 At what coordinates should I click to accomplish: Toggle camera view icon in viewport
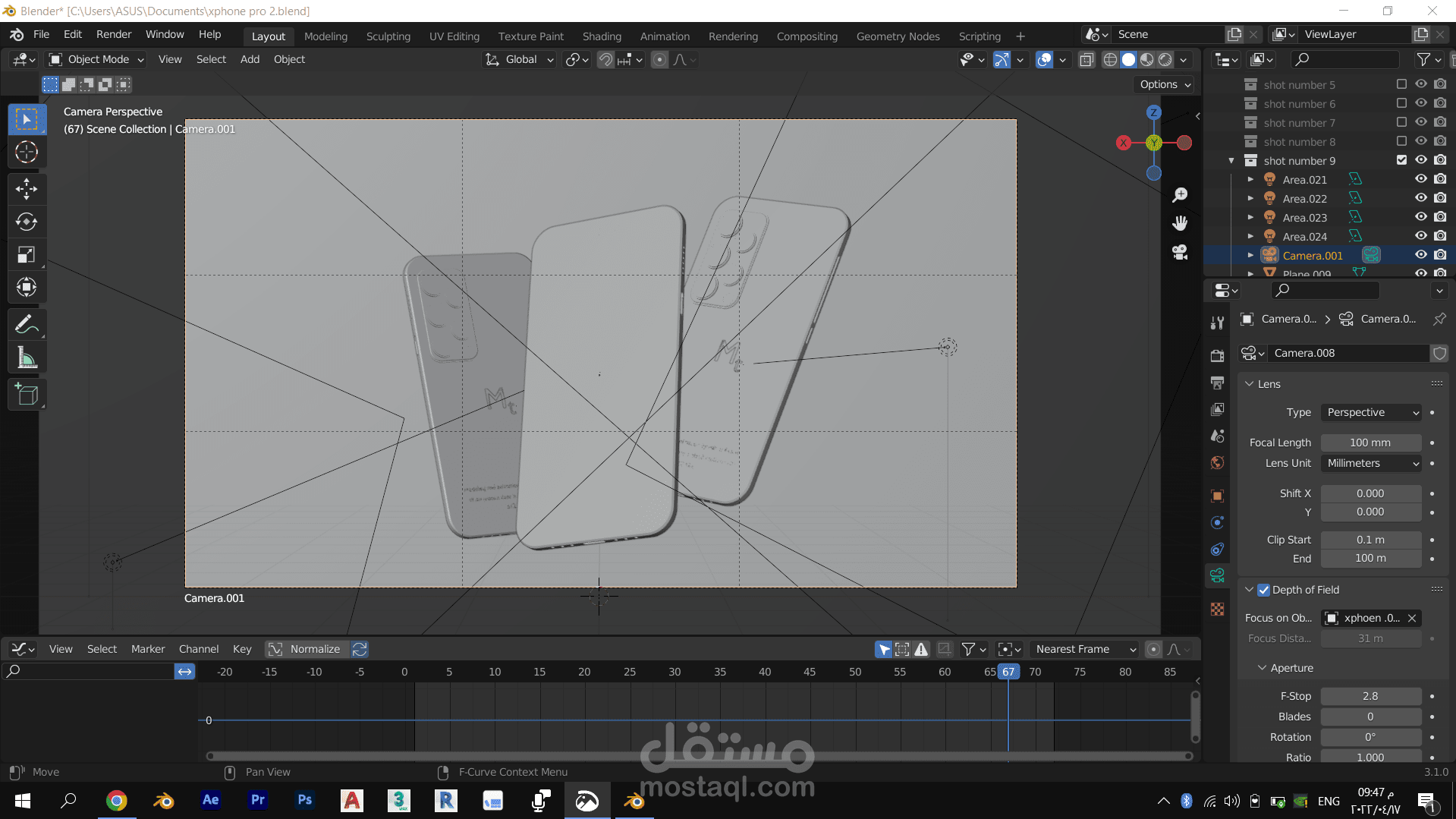[x=1179, y=252]
